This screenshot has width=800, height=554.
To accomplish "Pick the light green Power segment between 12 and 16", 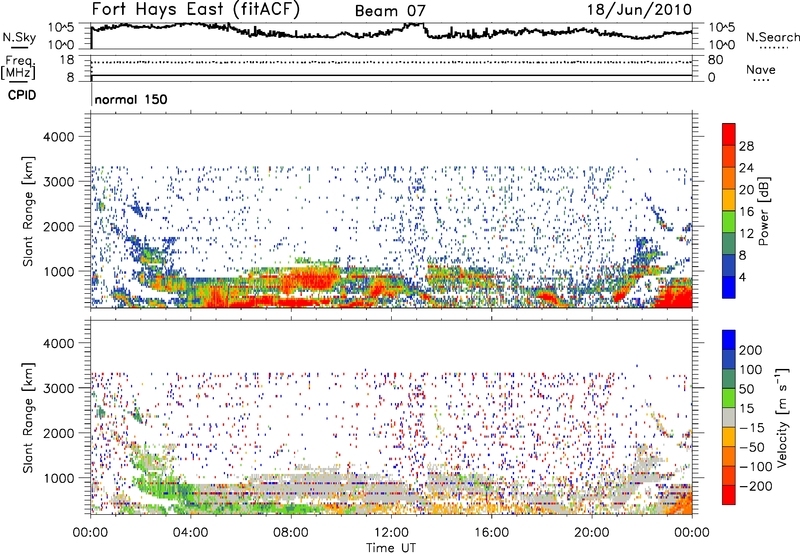I will point(729,222).
